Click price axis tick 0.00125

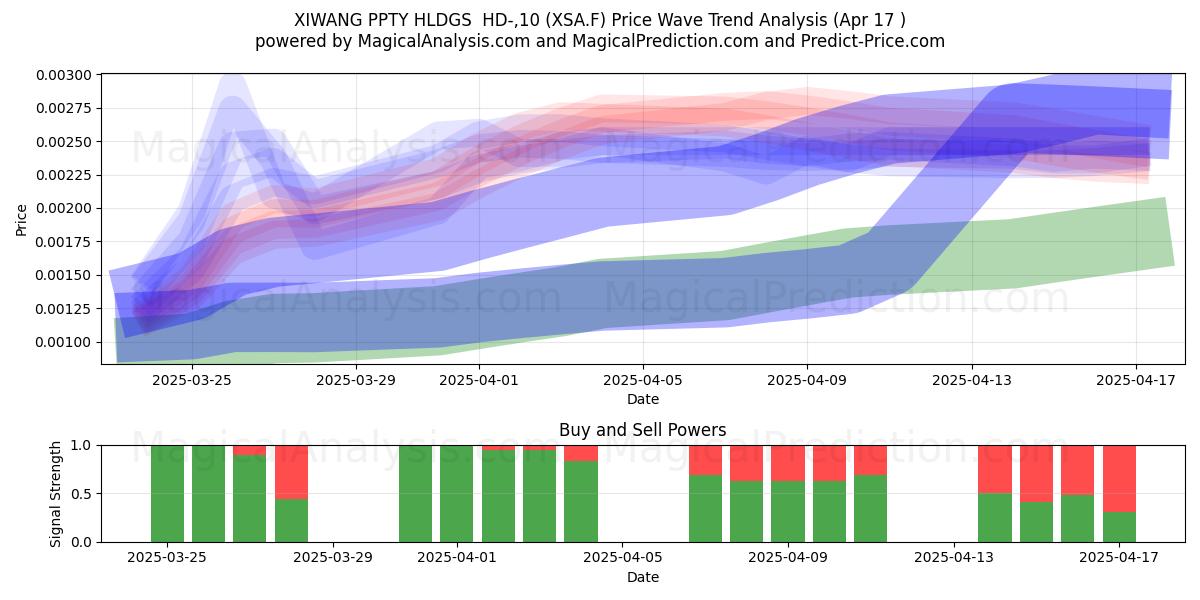coord(65,308)
